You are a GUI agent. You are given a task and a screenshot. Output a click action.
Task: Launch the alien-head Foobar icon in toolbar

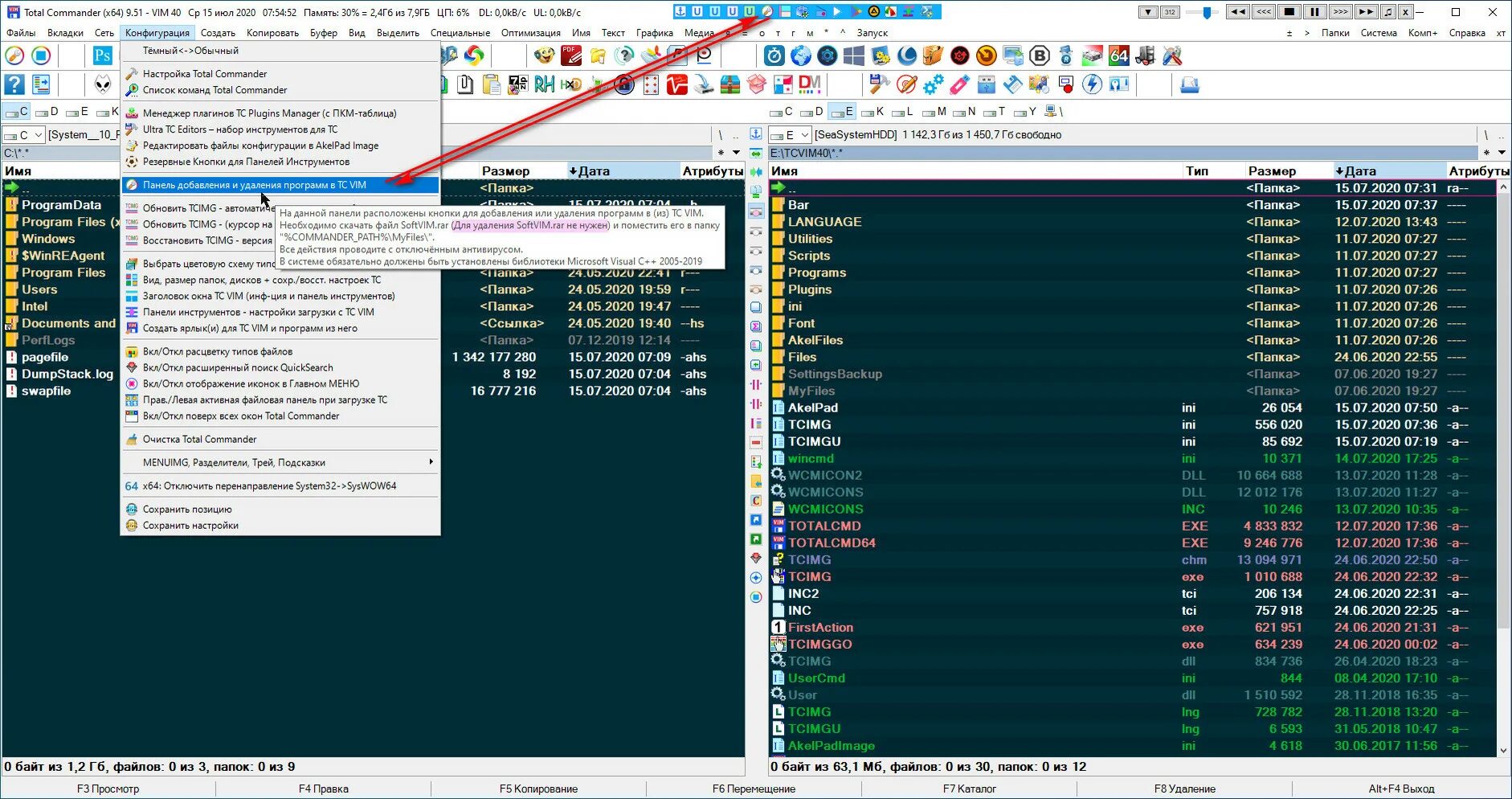tap(103, 84)
